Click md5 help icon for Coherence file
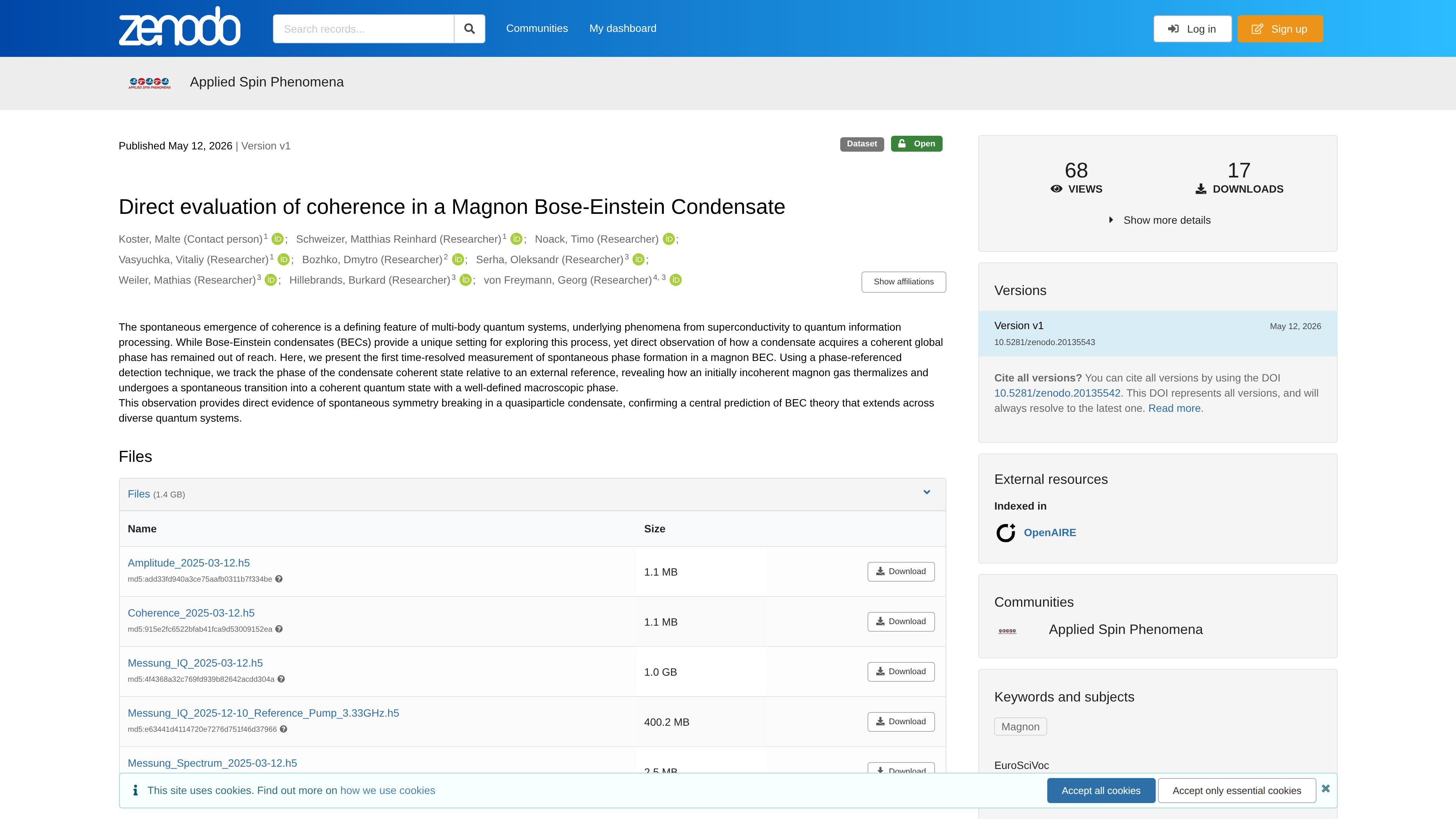The height and width of the screenshot is (819, 1456). tap(279, 629)
